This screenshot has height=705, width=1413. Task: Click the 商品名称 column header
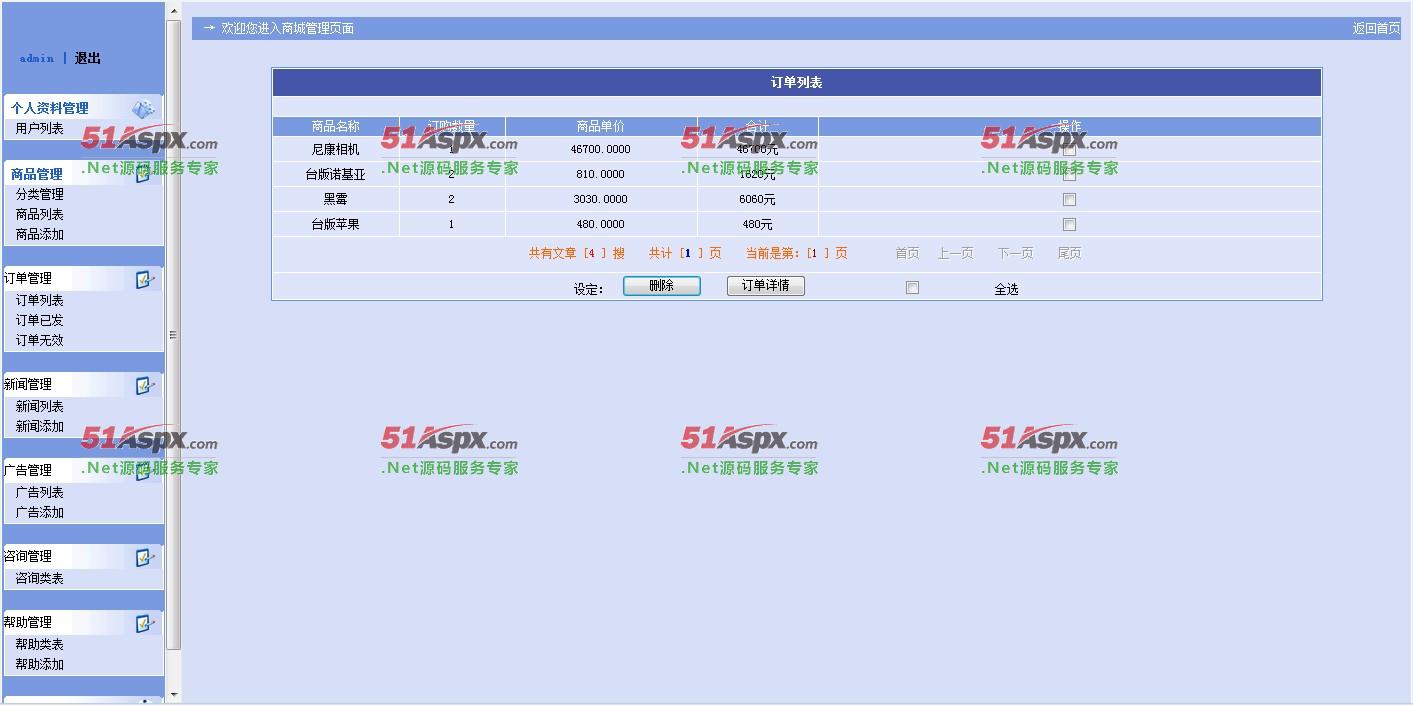pyautogui.click(x=336, y=126)
